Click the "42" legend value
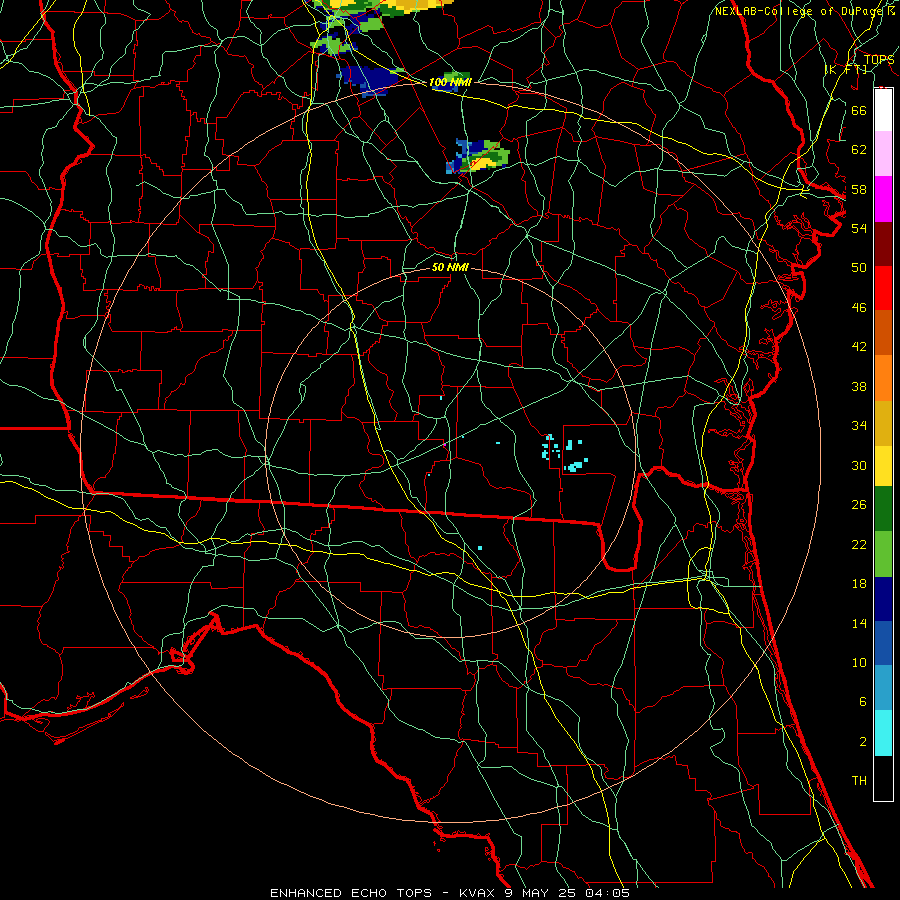This screenshot has width=900, height=900. tap(859, 347)
